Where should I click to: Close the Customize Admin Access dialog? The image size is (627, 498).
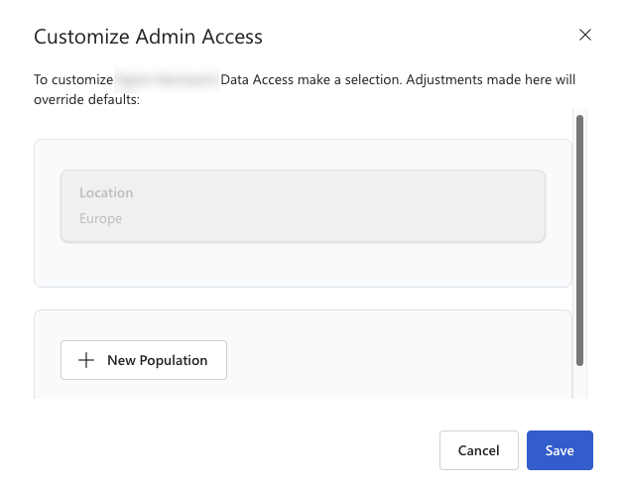585,35
